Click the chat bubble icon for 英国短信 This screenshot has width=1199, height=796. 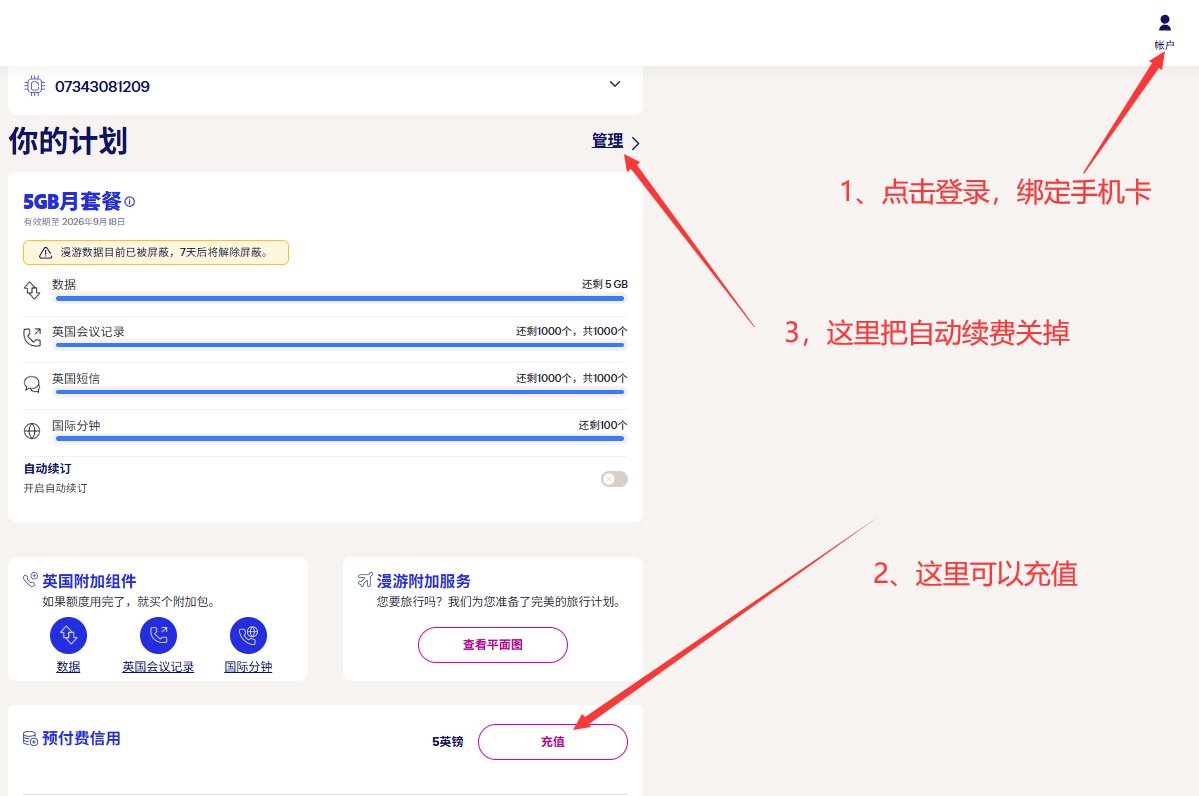31,384
